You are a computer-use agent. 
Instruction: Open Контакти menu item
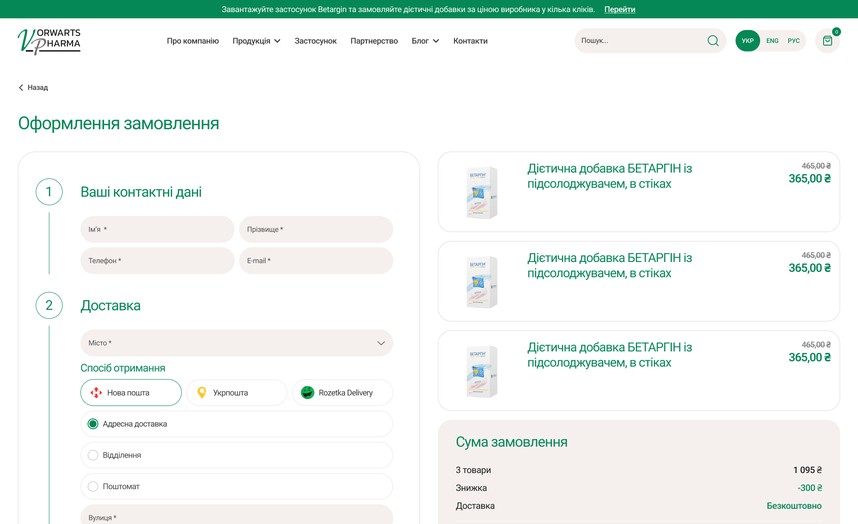tap(470, 41)
